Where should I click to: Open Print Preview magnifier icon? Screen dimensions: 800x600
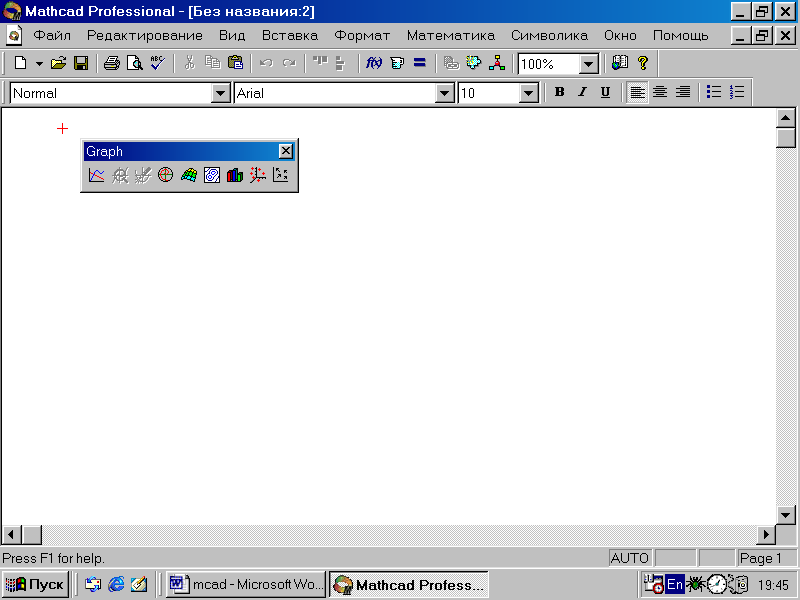(135, 63)
